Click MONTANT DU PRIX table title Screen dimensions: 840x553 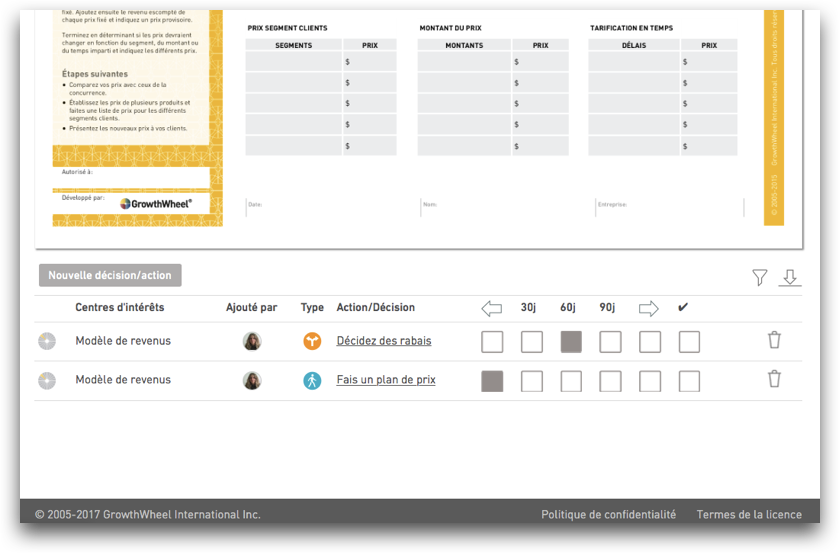pyautogui.click(x=451, y=28)
